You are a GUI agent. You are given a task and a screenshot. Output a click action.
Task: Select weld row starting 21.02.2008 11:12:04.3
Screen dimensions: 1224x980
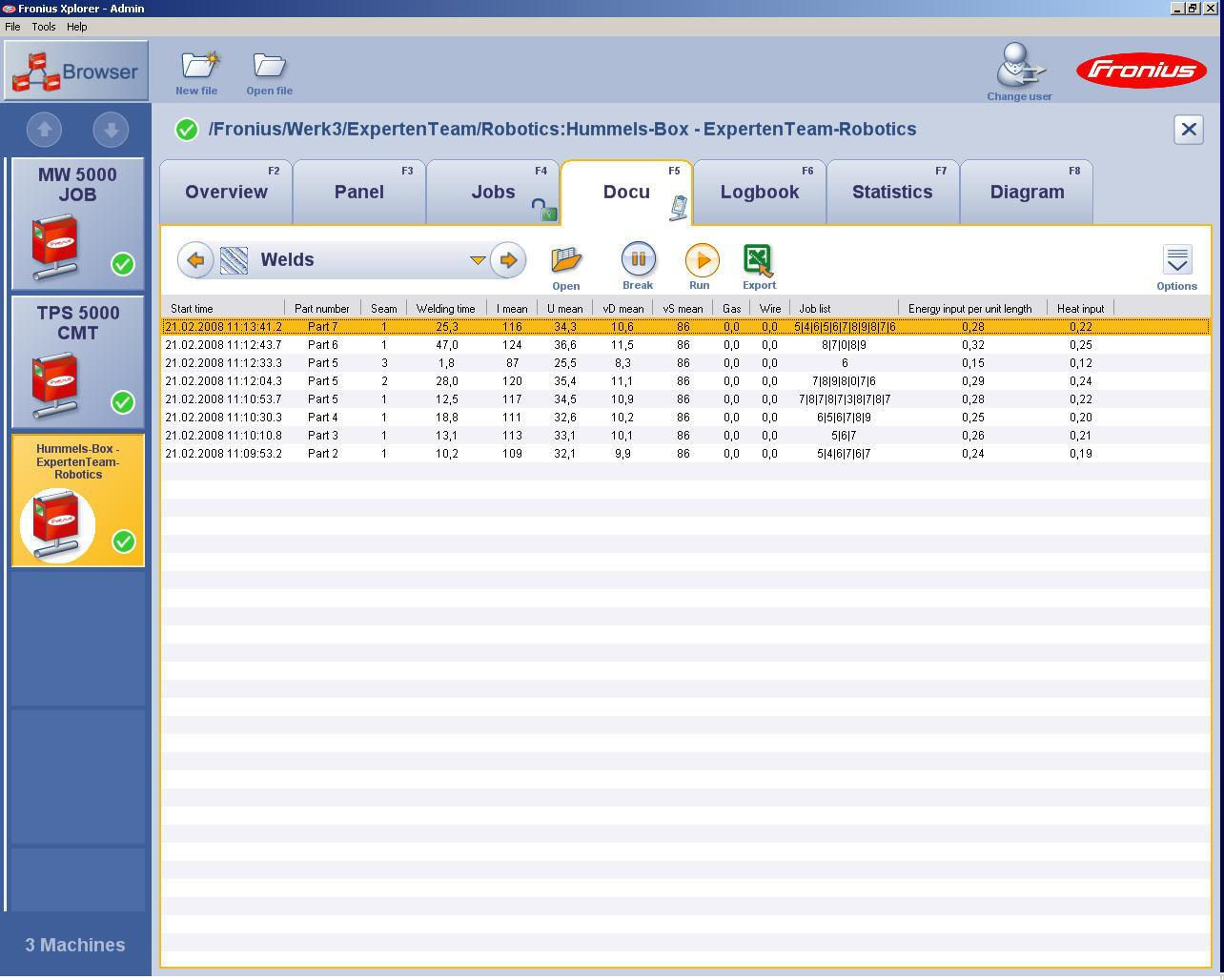click(685, 381)
